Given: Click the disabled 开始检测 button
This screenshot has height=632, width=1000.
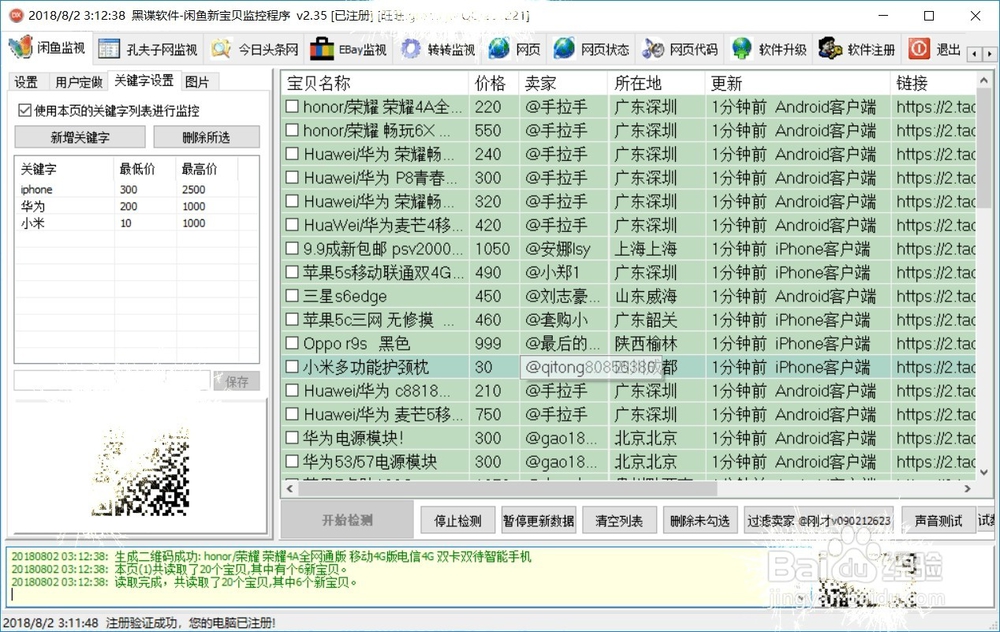Looking at the screenshot, I should (347, 520).
